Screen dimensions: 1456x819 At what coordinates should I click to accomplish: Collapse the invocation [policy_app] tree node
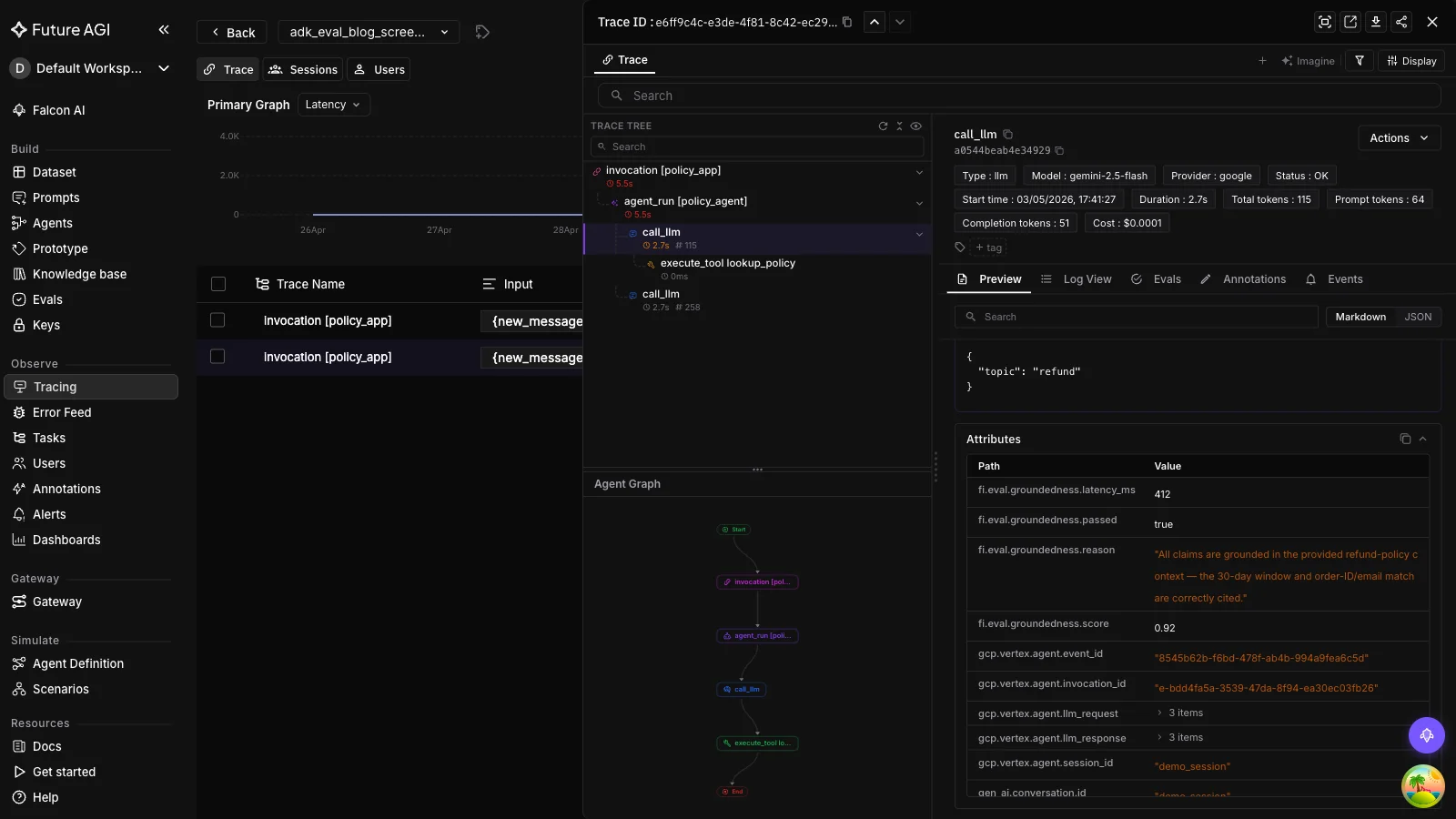click(x=919, y=172)
